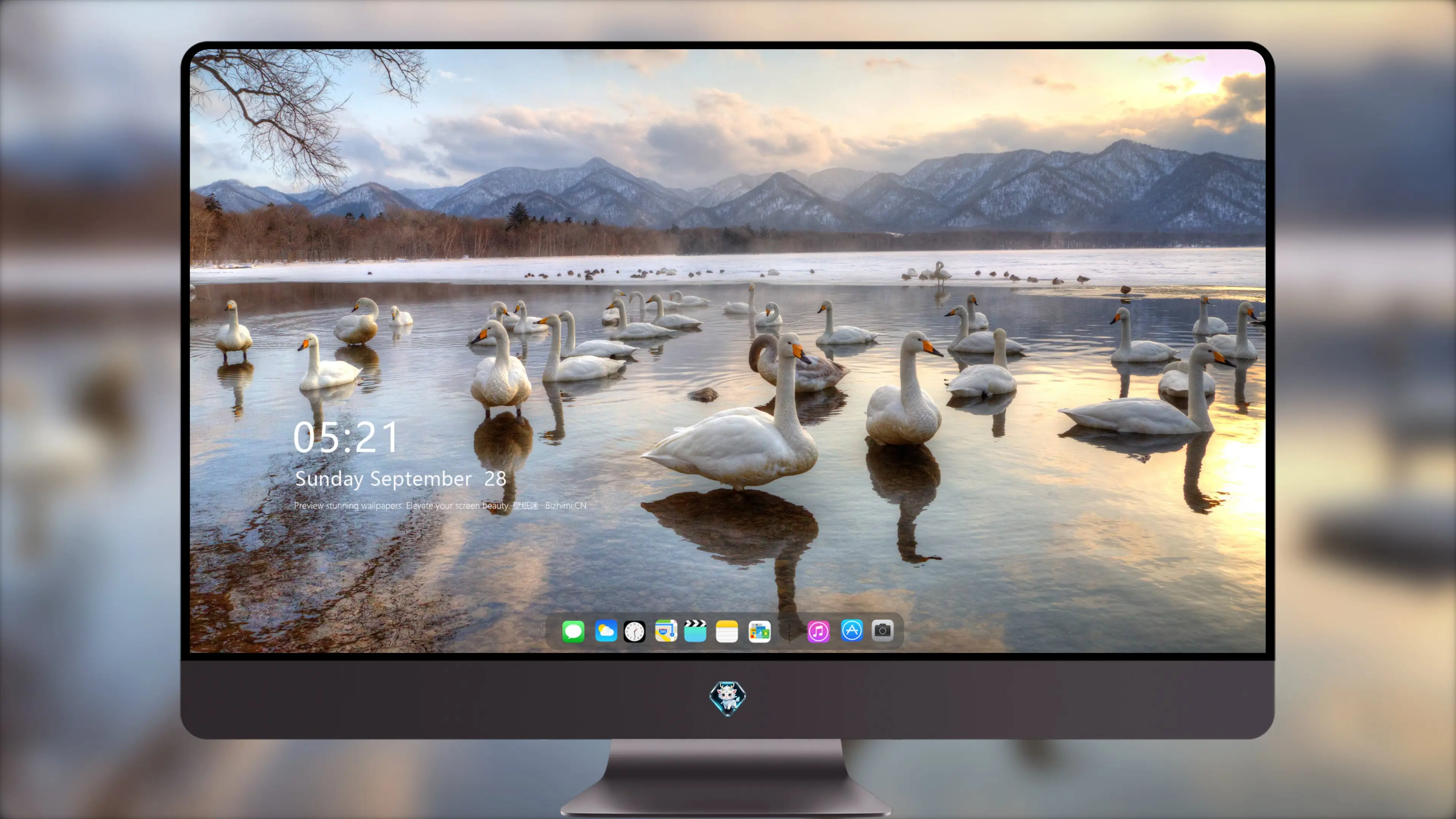Click the 05:21 clock display

pos(346,438)
